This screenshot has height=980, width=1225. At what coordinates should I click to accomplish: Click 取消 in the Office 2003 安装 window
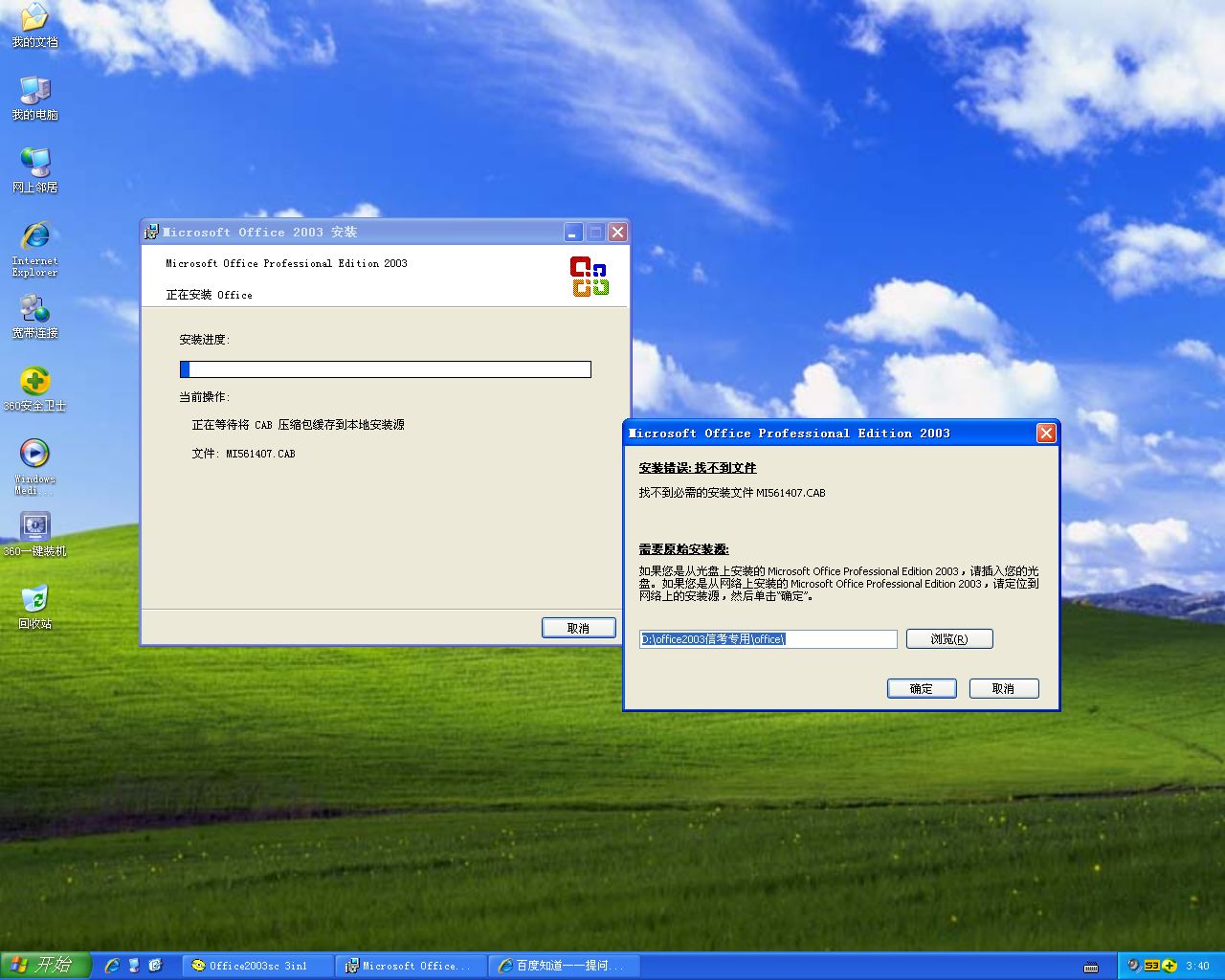[x=578, y=628]
